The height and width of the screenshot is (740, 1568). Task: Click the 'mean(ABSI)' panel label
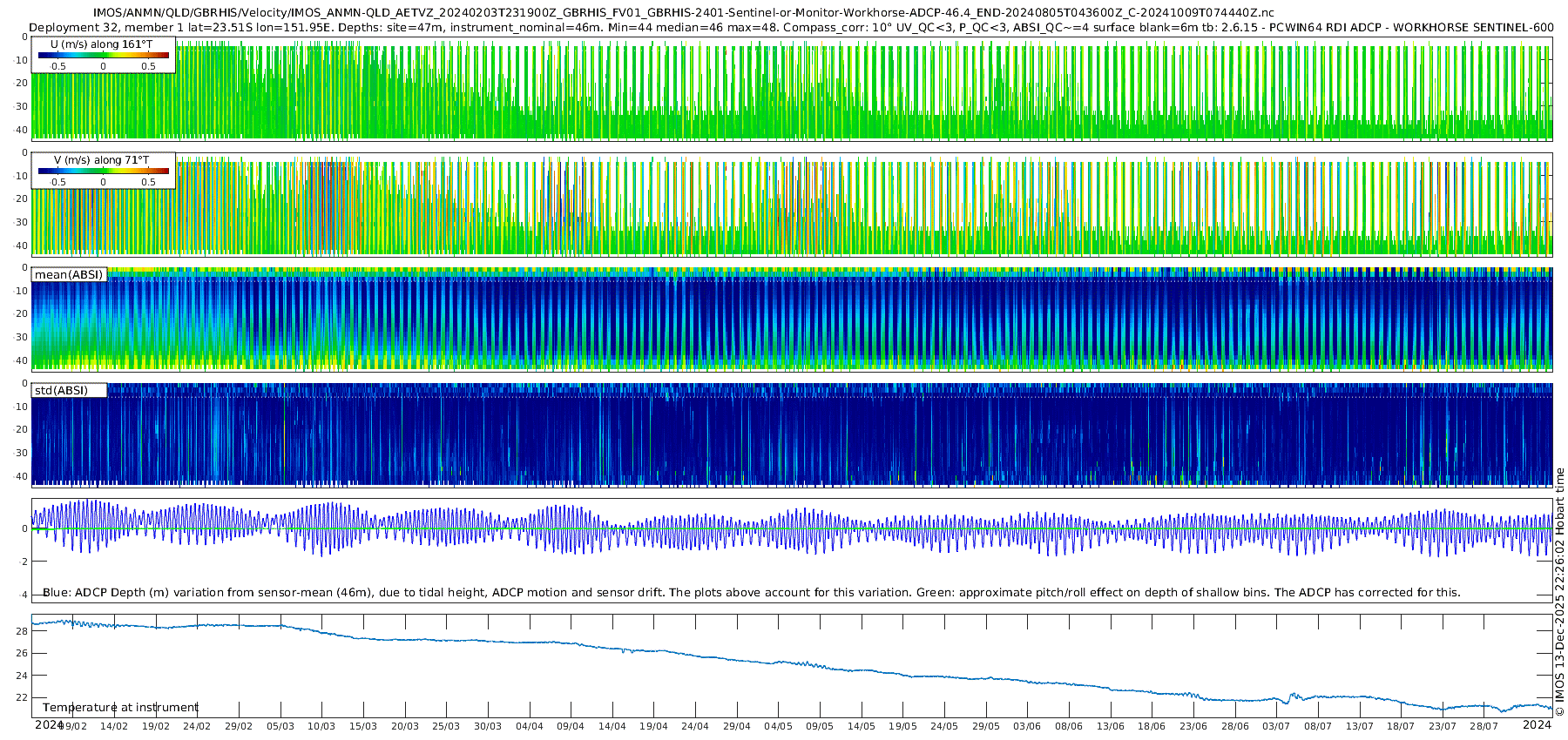pyautogui.click(x=69, y=275)
